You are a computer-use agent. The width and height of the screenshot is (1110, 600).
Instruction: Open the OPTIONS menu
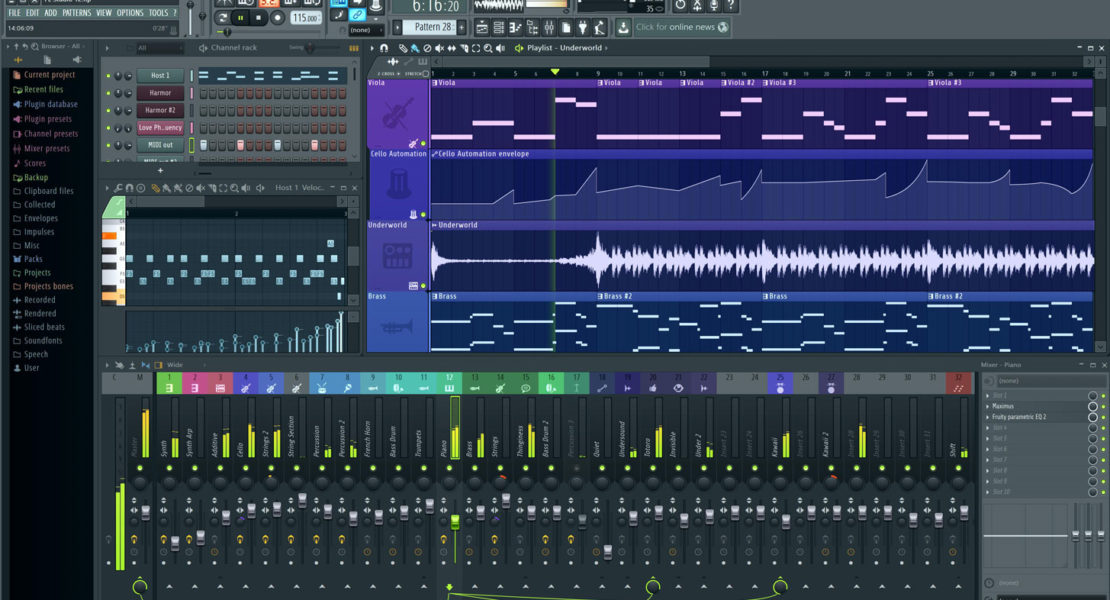(x=130, y=13)
